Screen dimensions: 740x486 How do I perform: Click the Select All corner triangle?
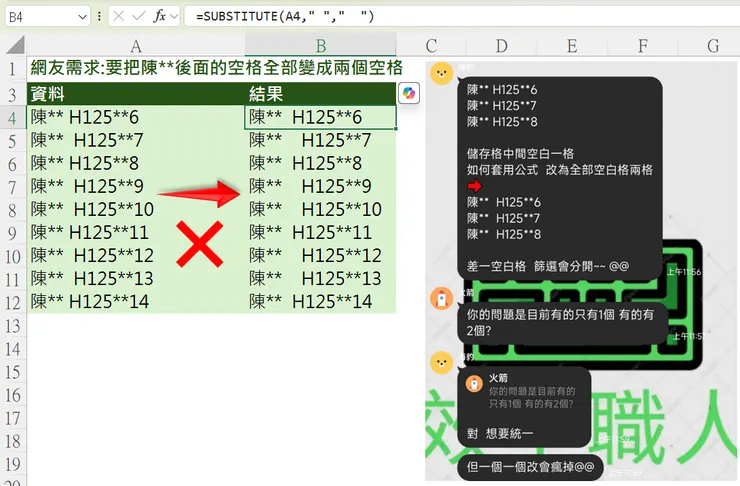(x=15, y=45)
